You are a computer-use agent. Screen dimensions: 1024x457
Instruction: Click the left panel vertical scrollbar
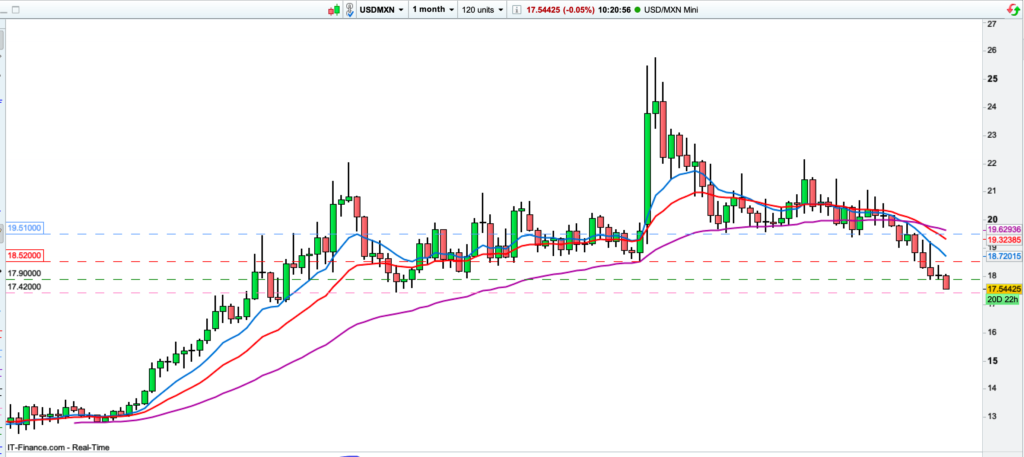coord(2,40)
